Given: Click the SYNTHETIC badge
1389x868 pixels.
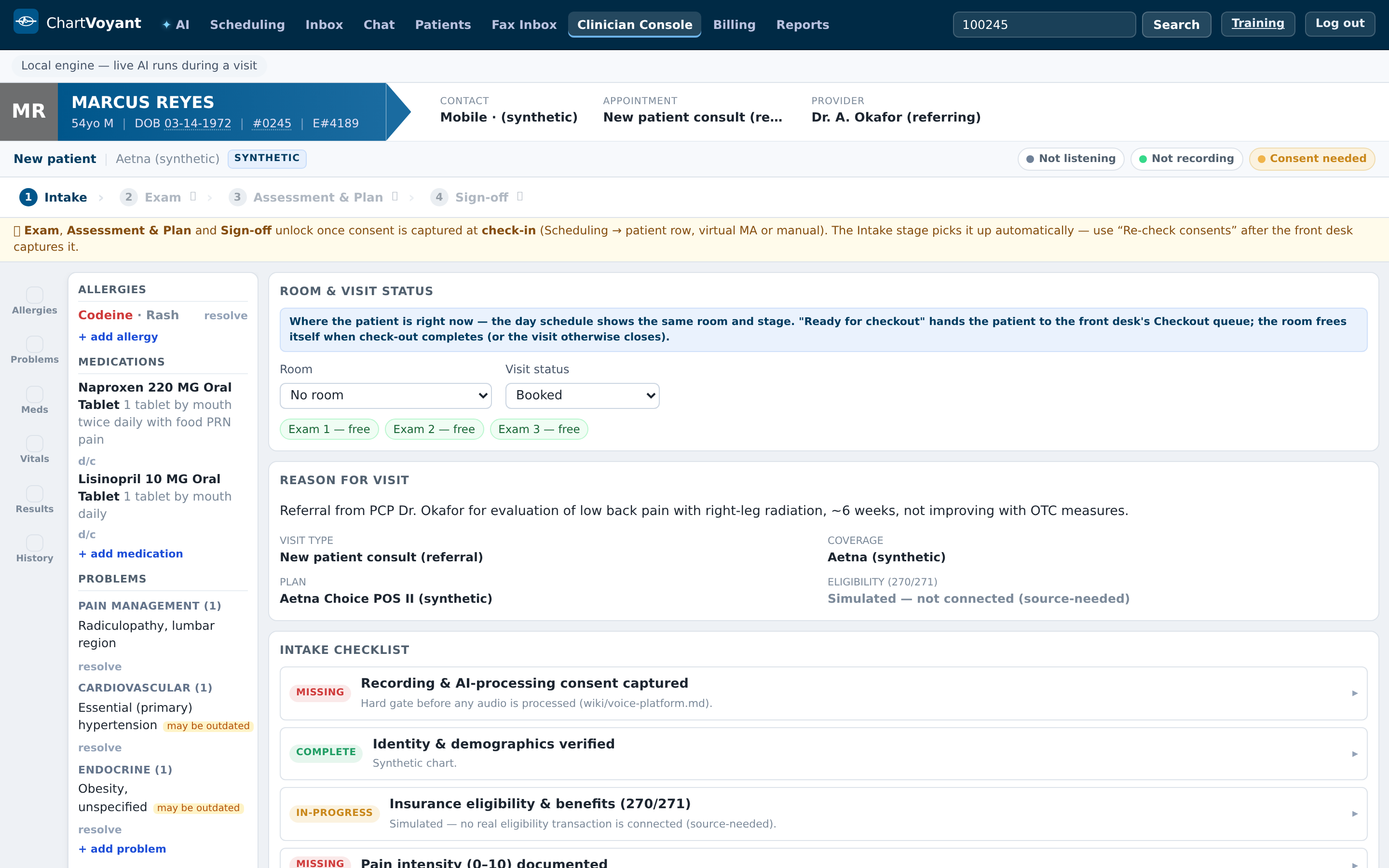Looking at the screenshot, I should [x=267, y=159].
